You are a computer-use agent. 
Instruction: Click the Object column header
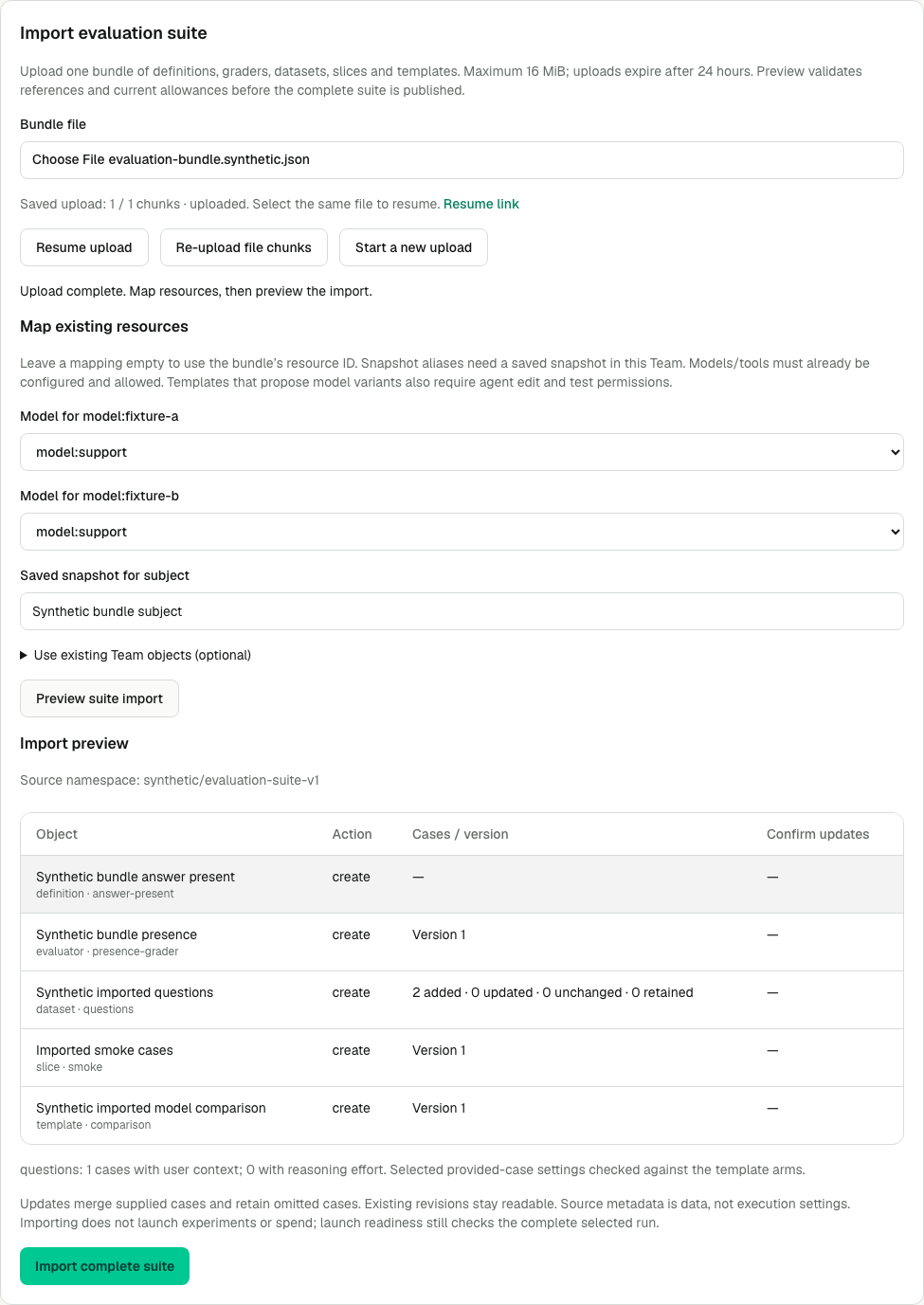coord(57,834)
